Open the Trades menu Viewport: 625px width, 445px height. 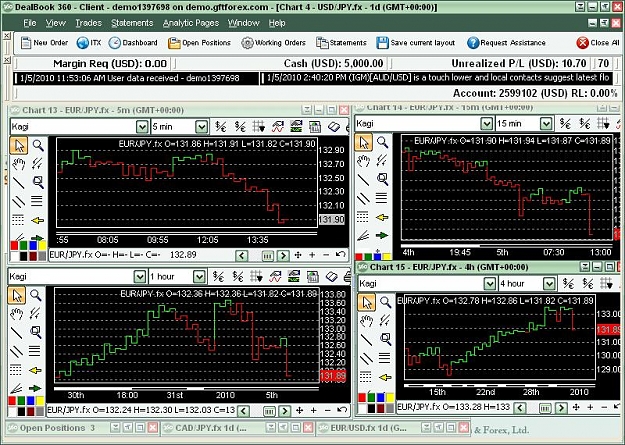88,24
